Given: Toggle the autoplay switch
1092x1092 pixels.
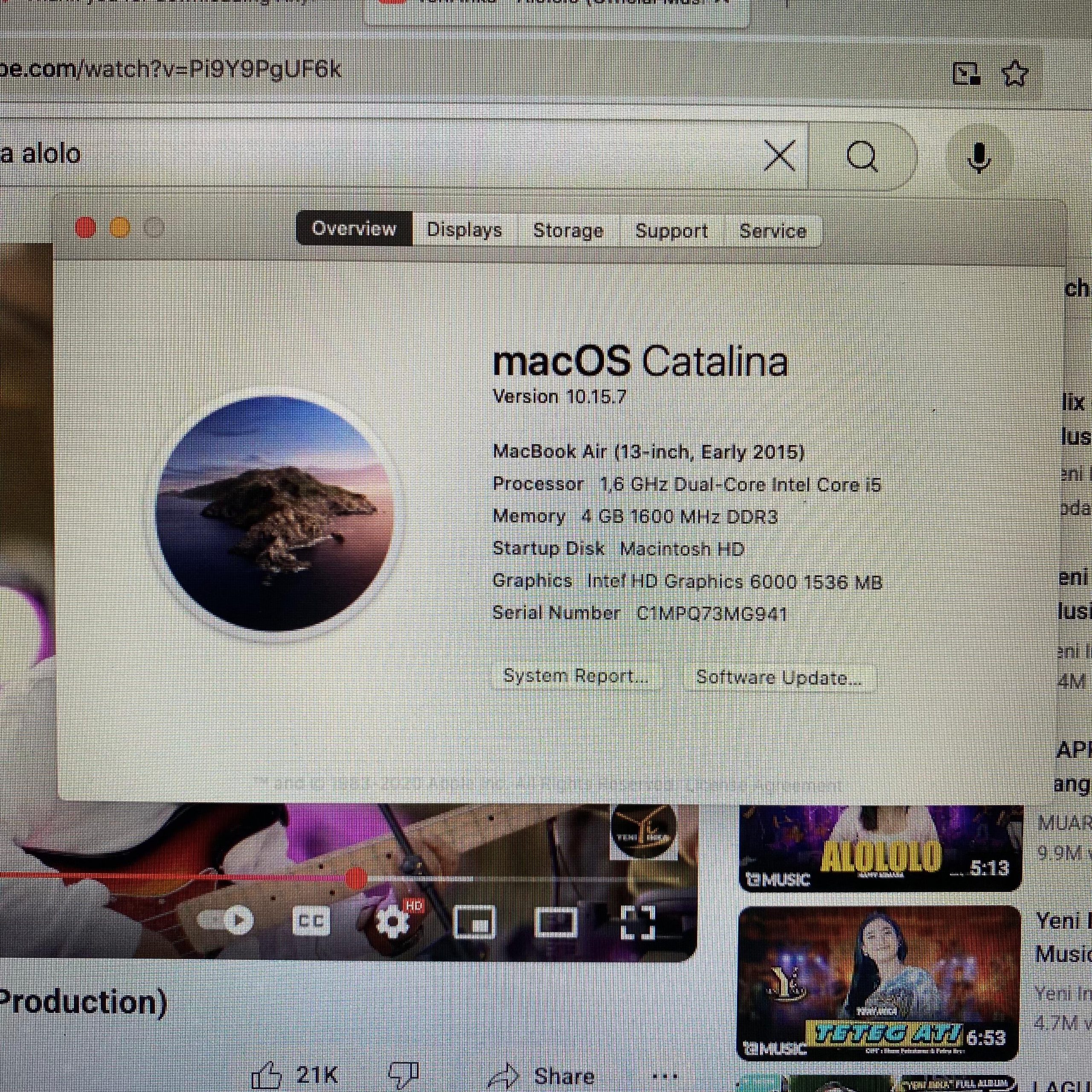Looking at the screenshot, I should click(x=226, y=921).
